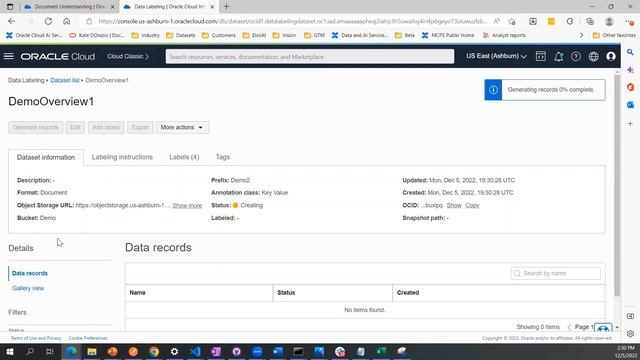Image resolution: width=640 pixels, height=360 pixels.
Task: Open Windows taskbar search
Action: point(30,351)
